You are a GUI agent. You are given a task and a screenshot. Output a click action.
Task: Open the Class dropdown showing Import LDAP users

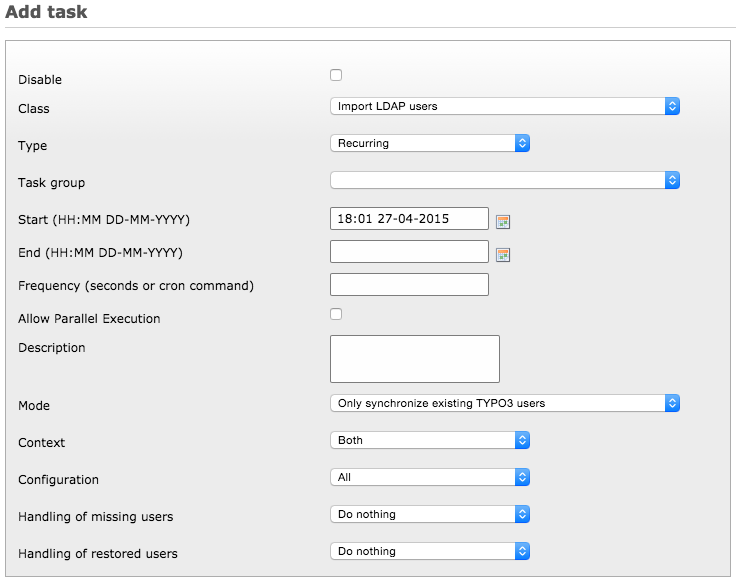pyautogui.click(x=504, y=106)
